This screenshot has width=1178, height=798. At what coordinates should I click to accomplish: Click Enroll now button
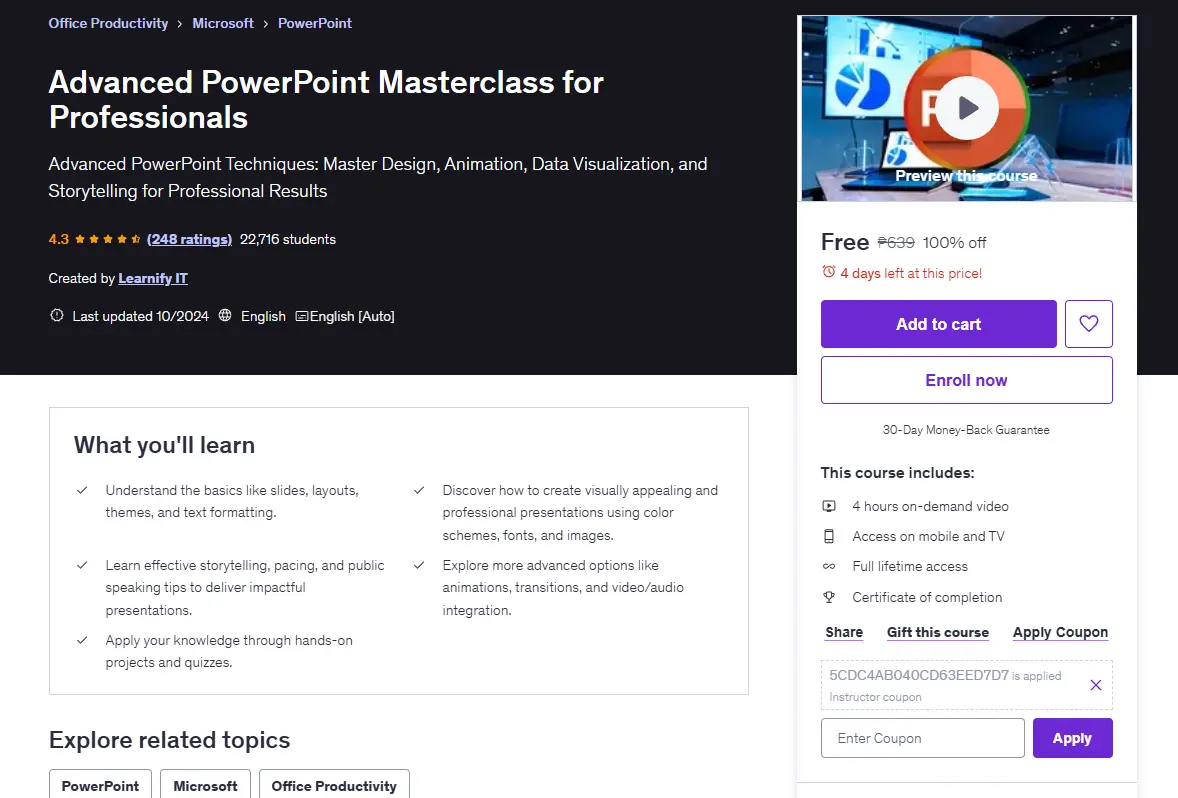(x=966, y=380)
